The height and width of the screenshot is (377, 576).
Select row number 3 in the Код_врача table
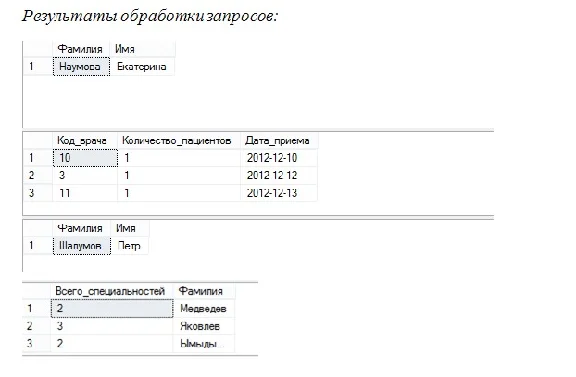38,193
